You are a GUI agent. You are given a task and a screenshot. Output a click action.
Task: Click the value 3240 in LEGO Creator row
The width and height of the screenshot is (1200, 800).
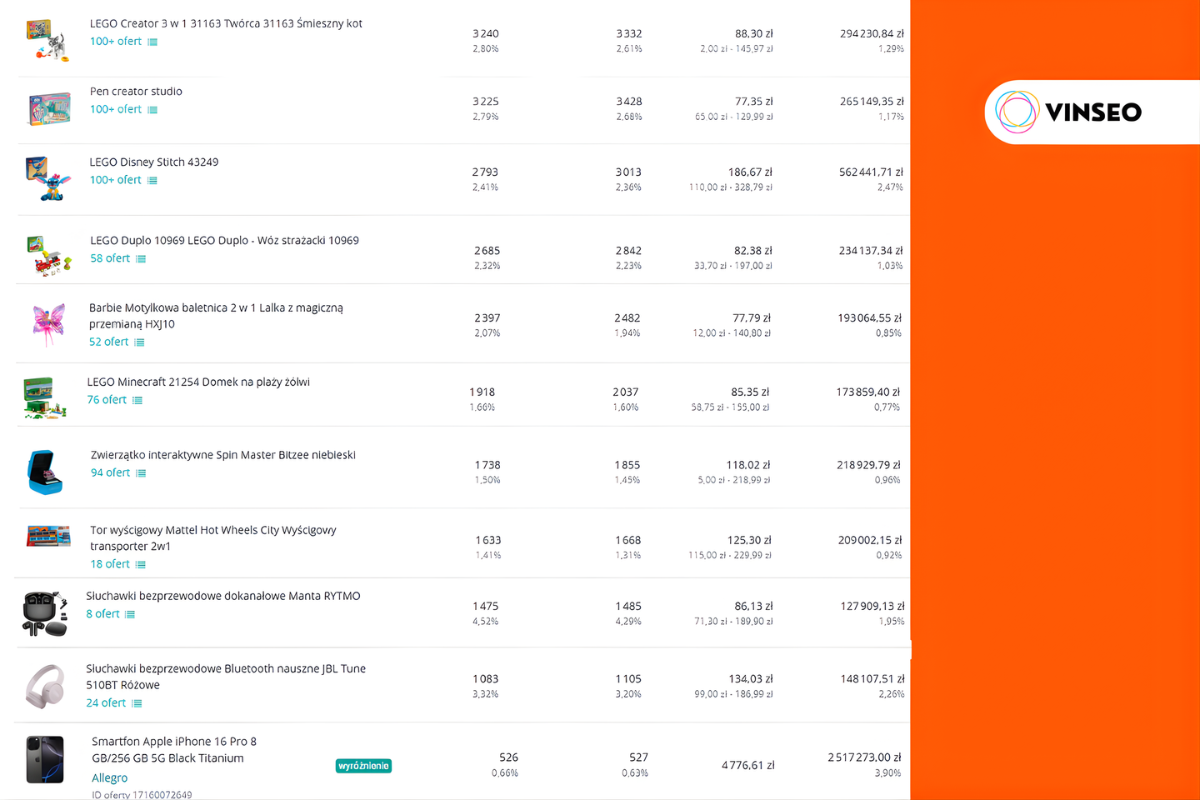click(x=485, y=33)
